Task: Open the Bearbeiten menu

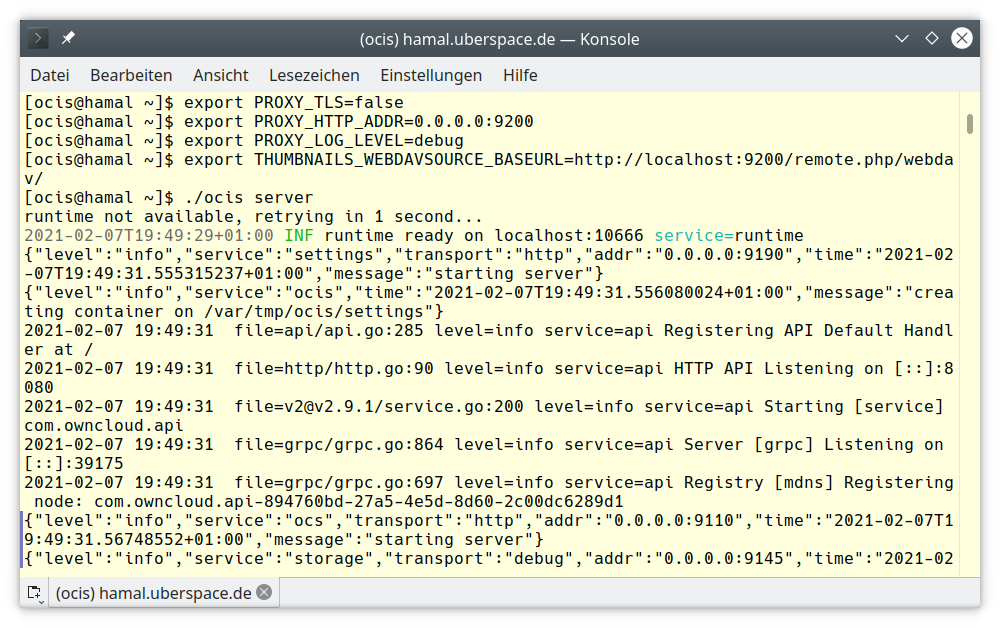Action: click(x=131, y=75)
